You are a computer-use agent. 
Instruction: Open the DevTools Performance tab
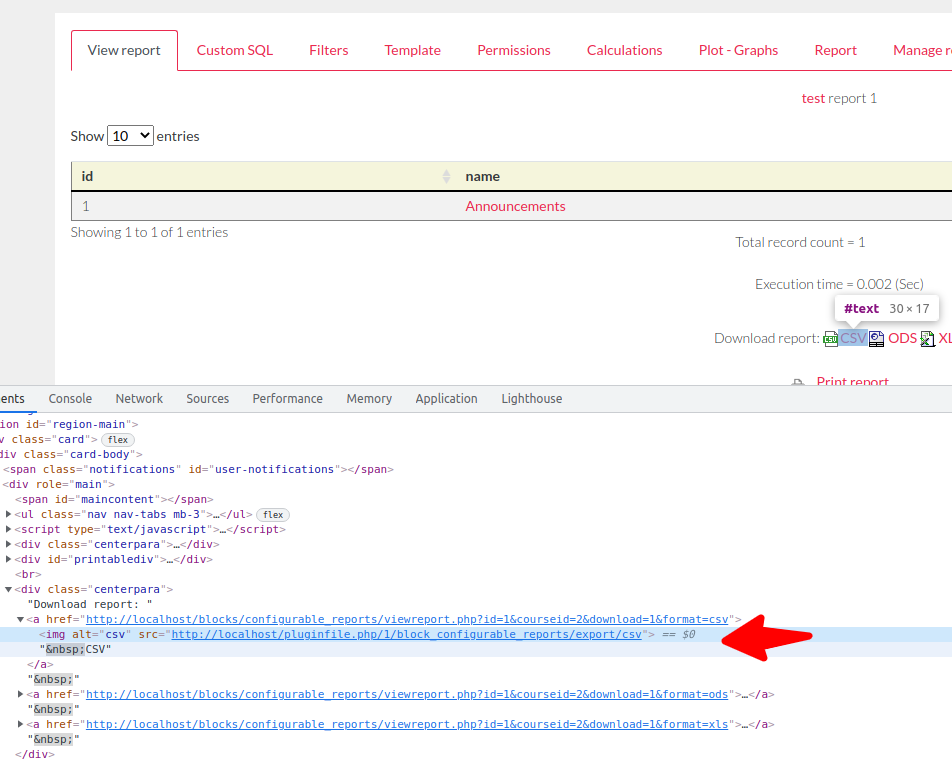[287, 399]
